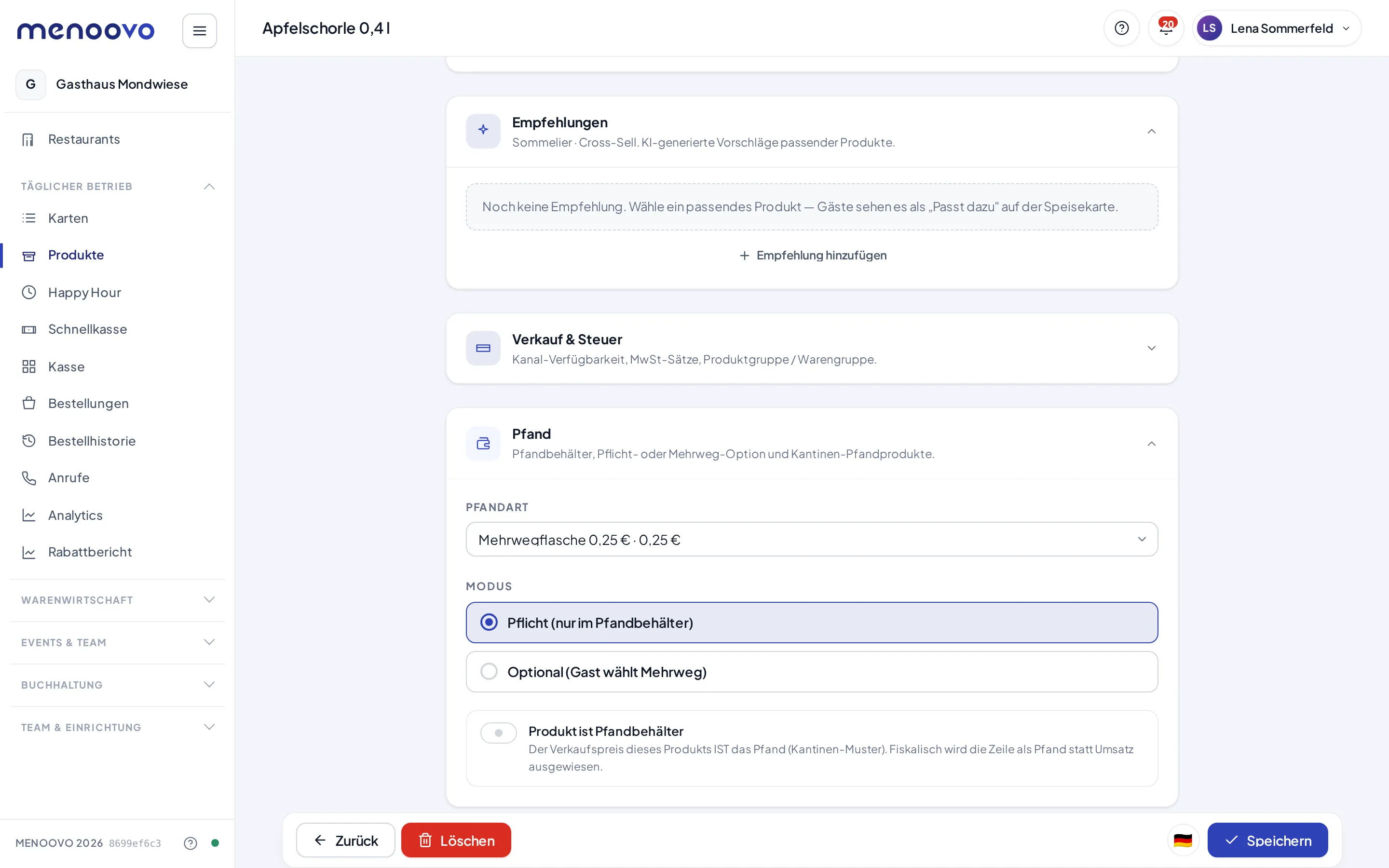The width and height of the screenshot is (1389, 868).
Task: Open Lena Sommerfeld user menu chevron
Action: coord(1346,28)
